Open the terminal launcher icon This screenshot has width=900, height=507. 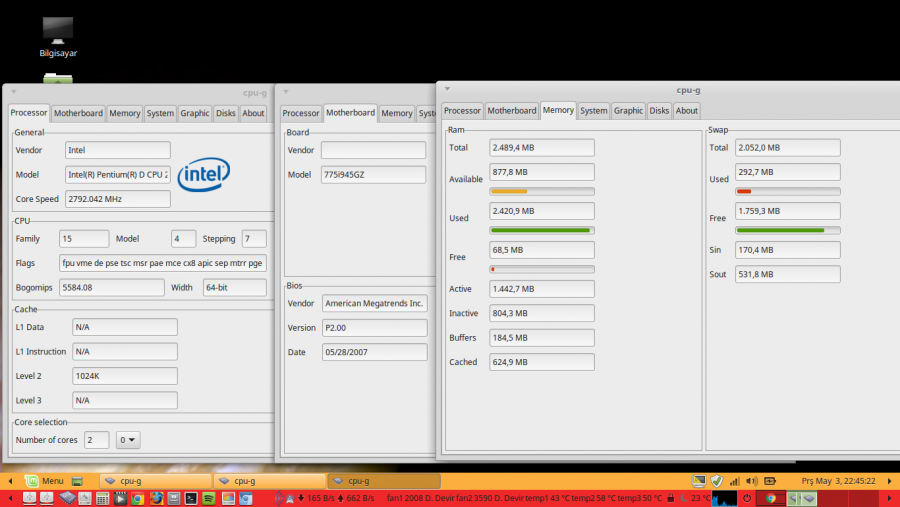190,498
